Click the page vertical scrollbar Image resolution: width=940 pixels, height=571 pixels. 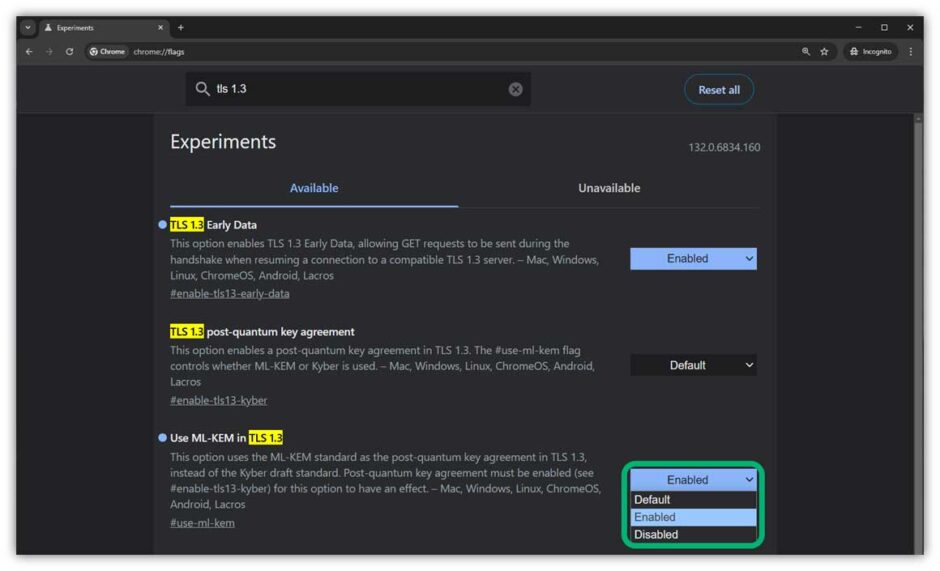[918, 333]
